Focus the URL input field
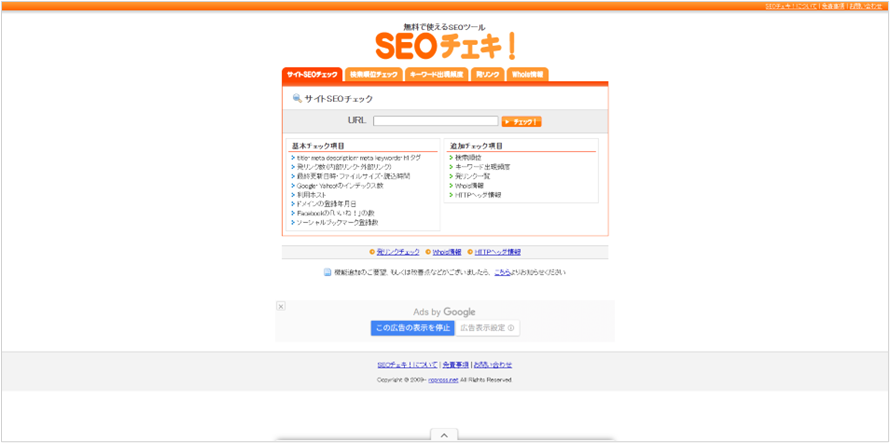Screen dimensions: 890x443 [435, 121]
